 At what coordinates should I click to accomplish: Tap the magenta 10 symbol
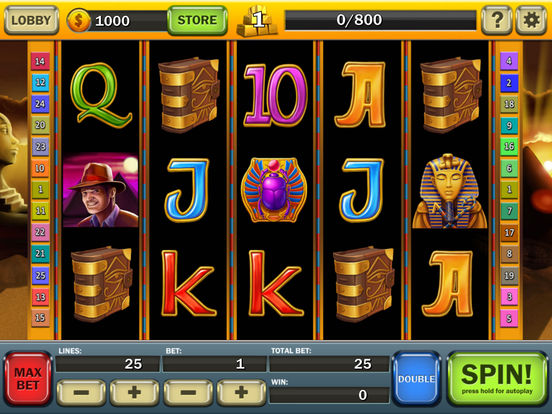click(x=275, y=95)
